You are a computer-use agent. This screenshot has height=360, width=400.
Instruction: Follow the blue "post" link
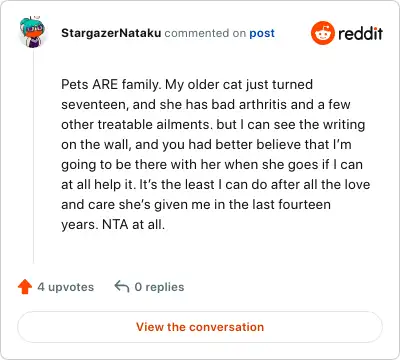[x=262, y=33]
